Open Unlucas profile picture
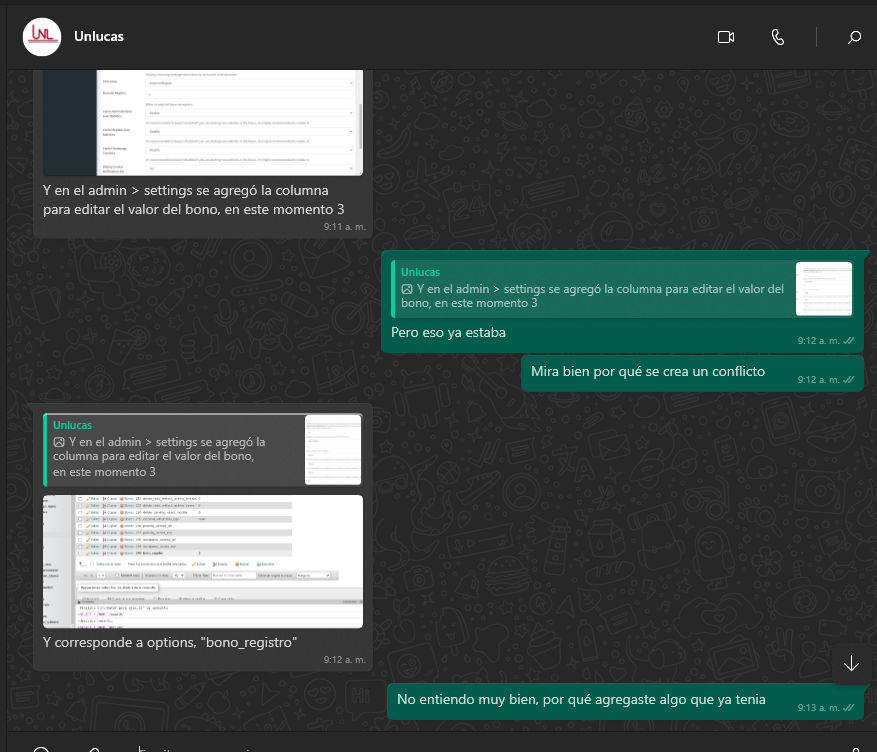877x752 pixels. [42, 37]
